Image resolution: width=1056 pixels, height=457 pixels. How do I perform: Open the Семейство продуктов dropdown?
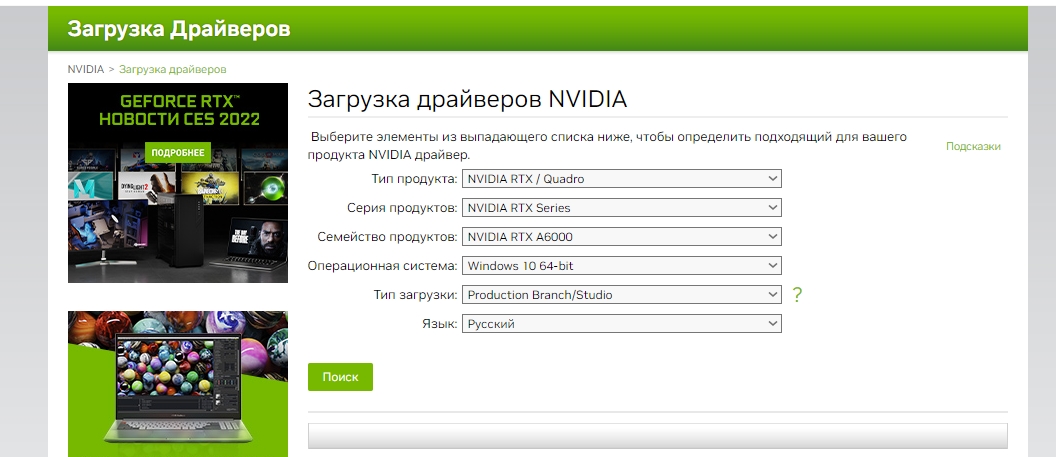point(621,237)
